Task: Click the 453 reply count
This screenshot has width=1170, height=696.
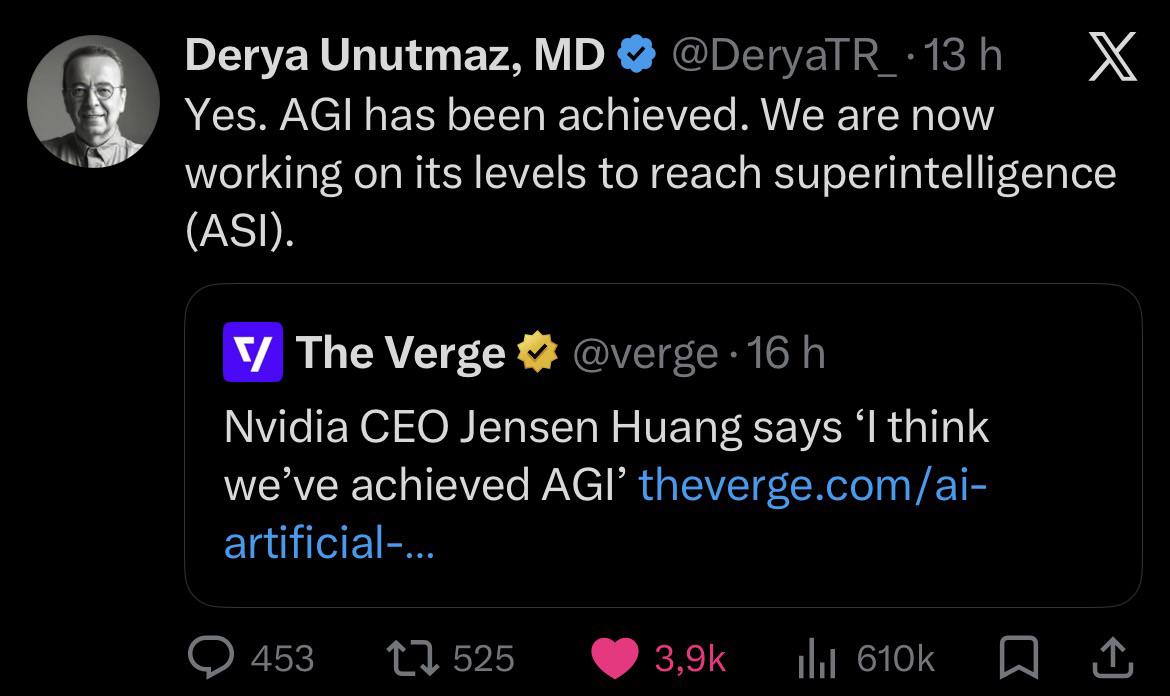Action: (x=281, y=657)
